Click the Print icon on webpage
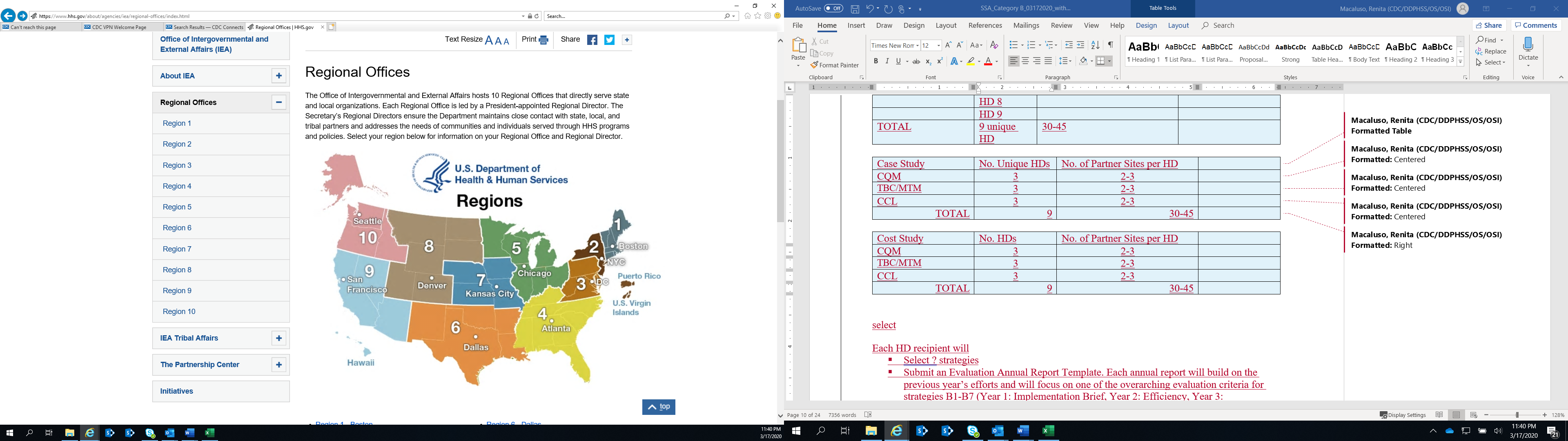 (x=543, y=40)
